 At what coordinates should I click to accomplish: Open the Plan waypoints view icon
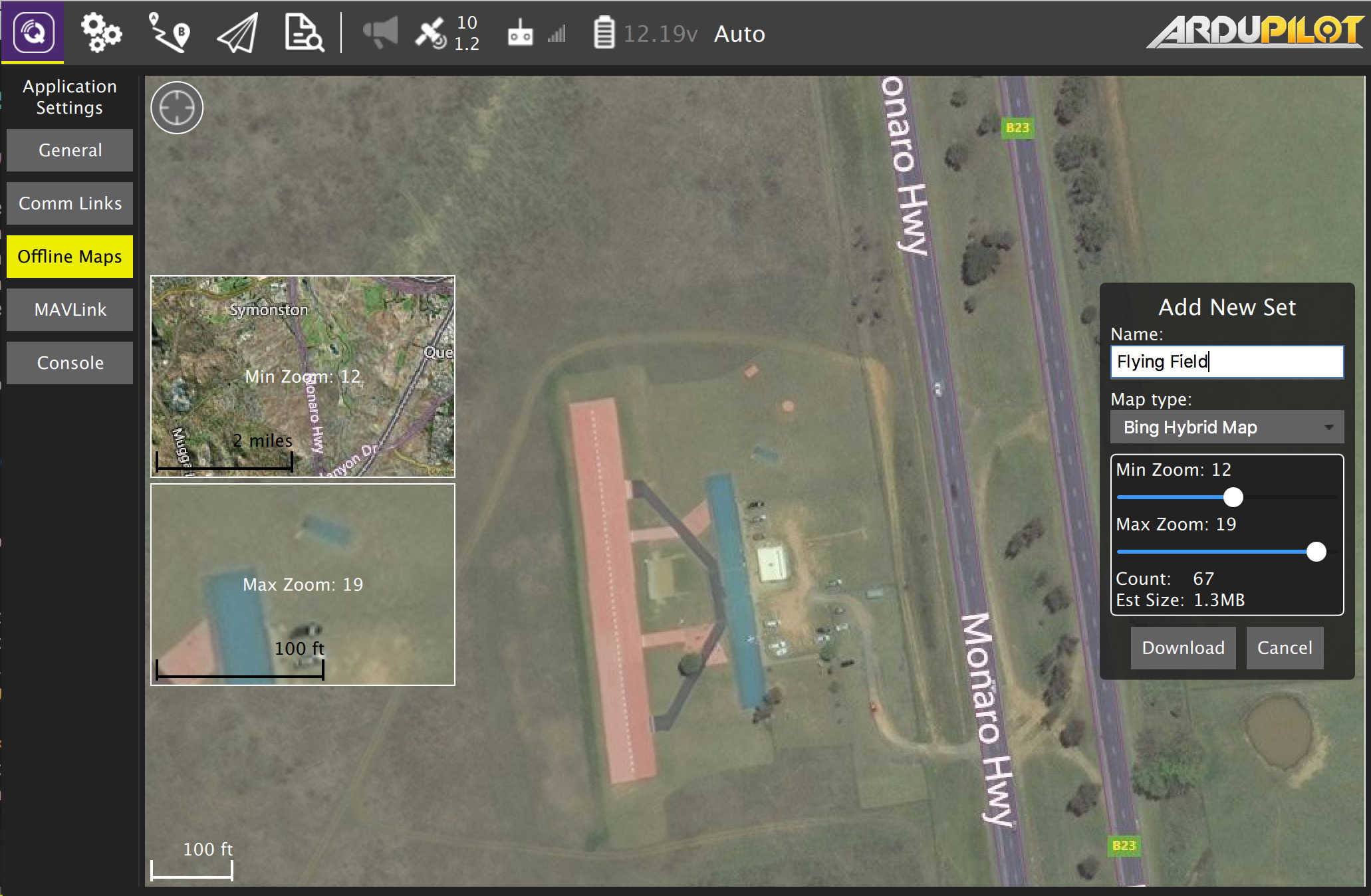pos(169,33)
